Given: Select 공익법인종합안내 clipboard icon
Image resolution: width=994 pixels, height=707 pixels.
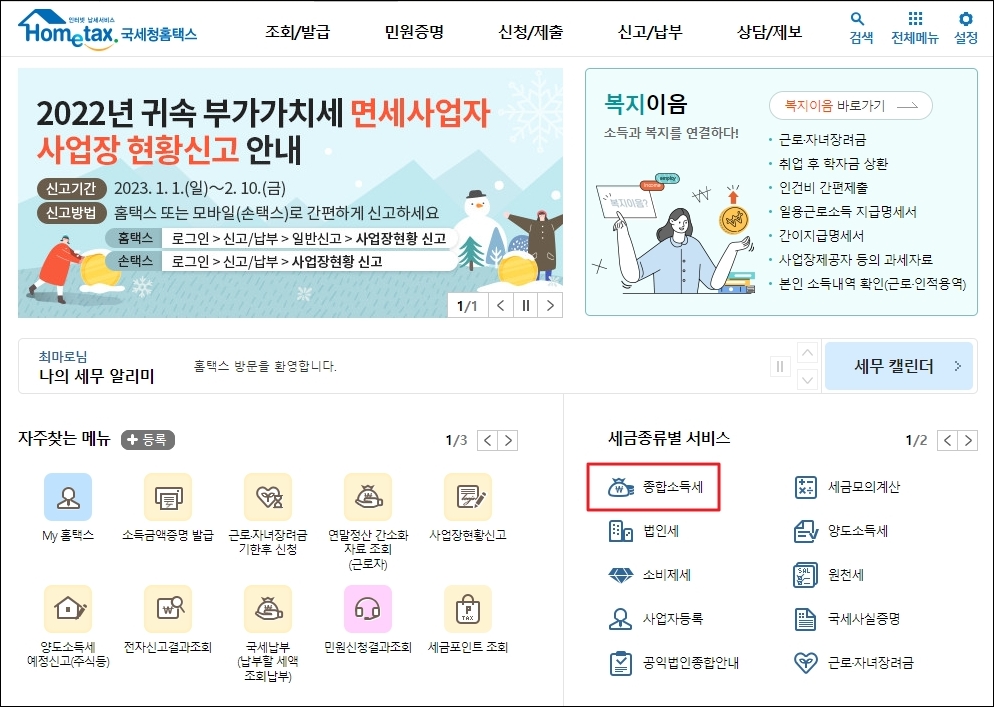Looking at the screenshot, I should [x=621, y=663].
